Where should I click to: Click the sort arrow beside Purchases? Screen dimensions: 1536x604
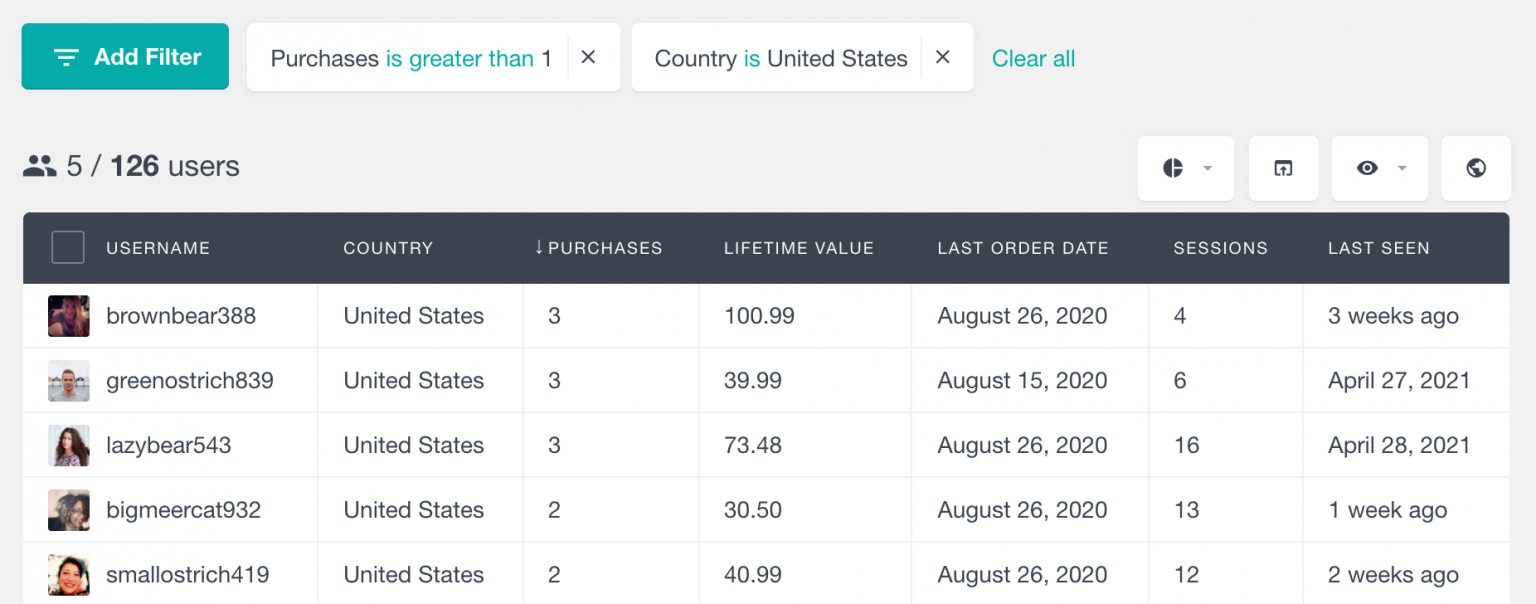click(538, 248)
